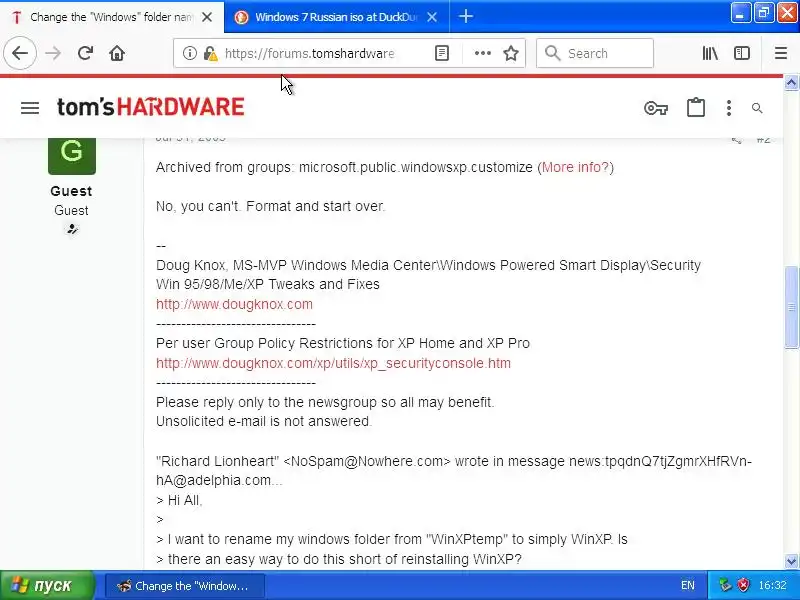
Task: Open the Firefox home page
Action: tap(117, 53)
